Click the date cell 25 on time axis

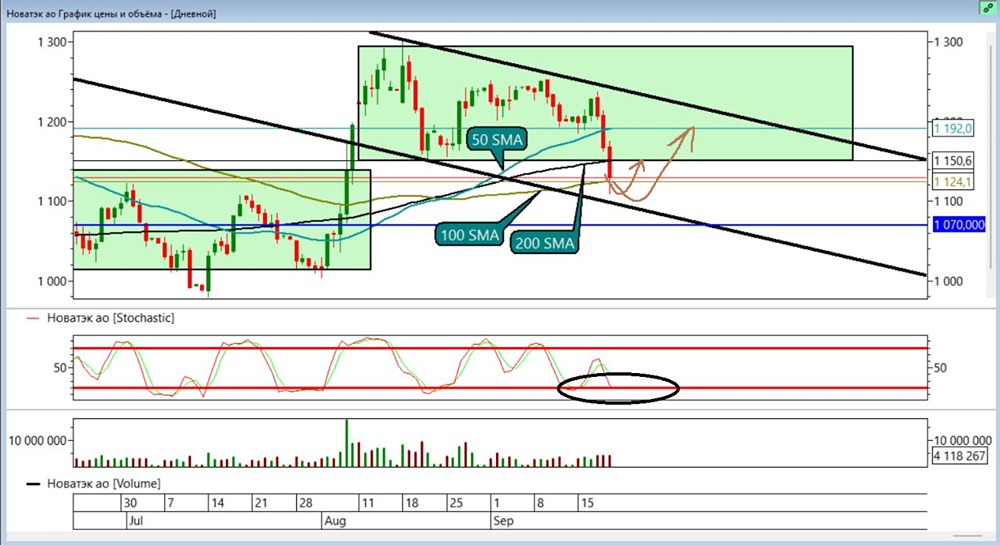[x=456, y=502]
